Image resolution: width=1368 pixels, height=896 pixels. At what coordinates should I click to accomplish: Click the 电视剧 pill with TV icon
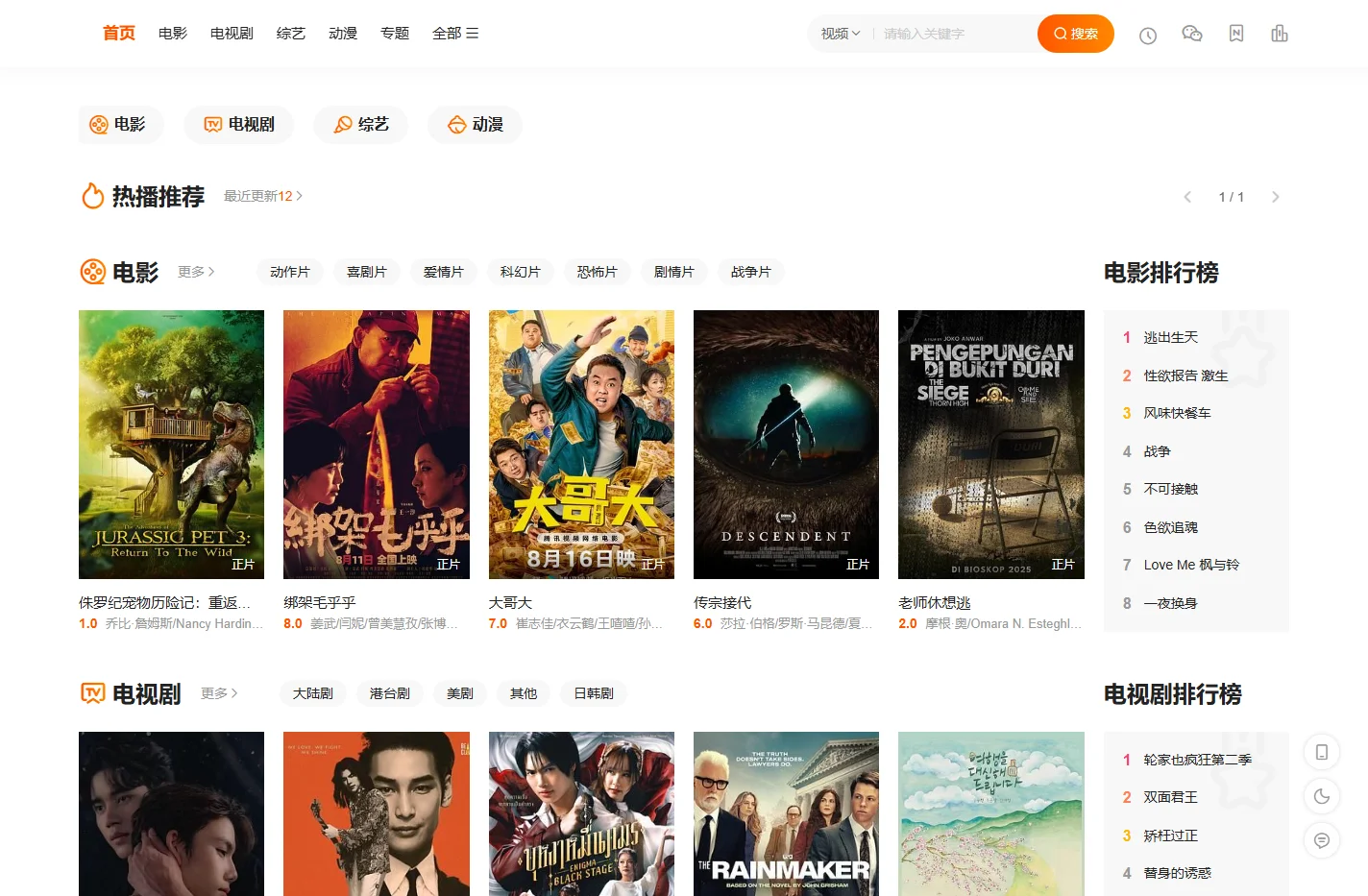tap(239, 125)
